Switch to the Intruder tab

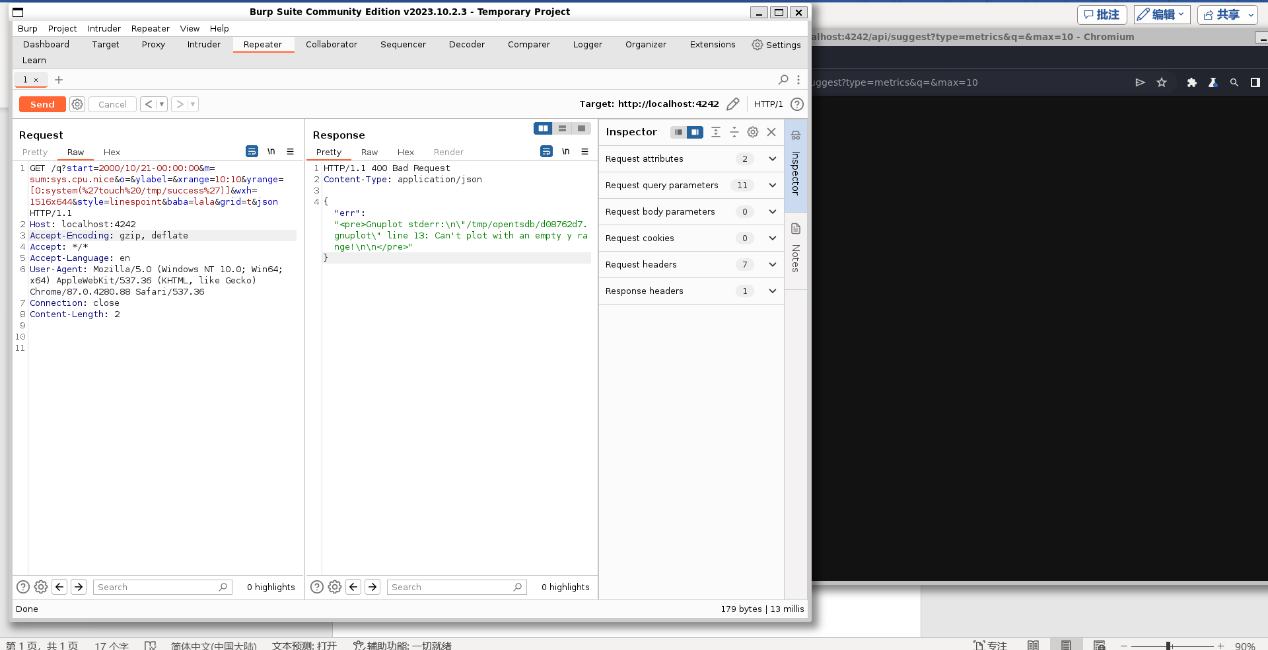pyautogui.click(x=204, y=44)
